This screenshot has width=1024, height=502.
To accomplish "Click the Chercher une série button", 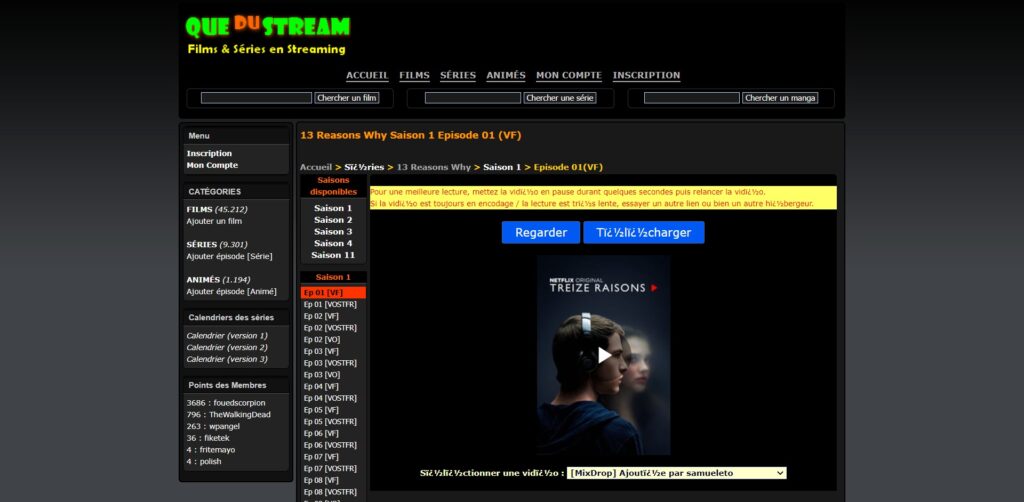I will click(560, 98).
